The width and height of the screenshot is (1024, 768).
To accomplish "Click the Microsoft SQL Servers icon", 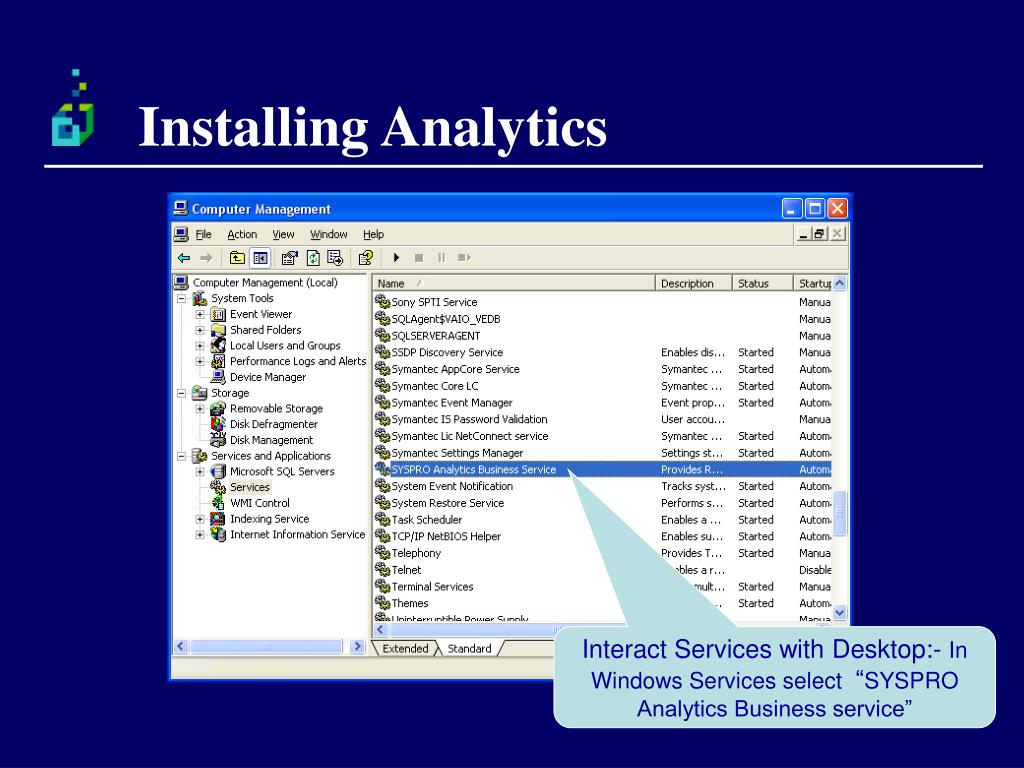I will point(218,472).
